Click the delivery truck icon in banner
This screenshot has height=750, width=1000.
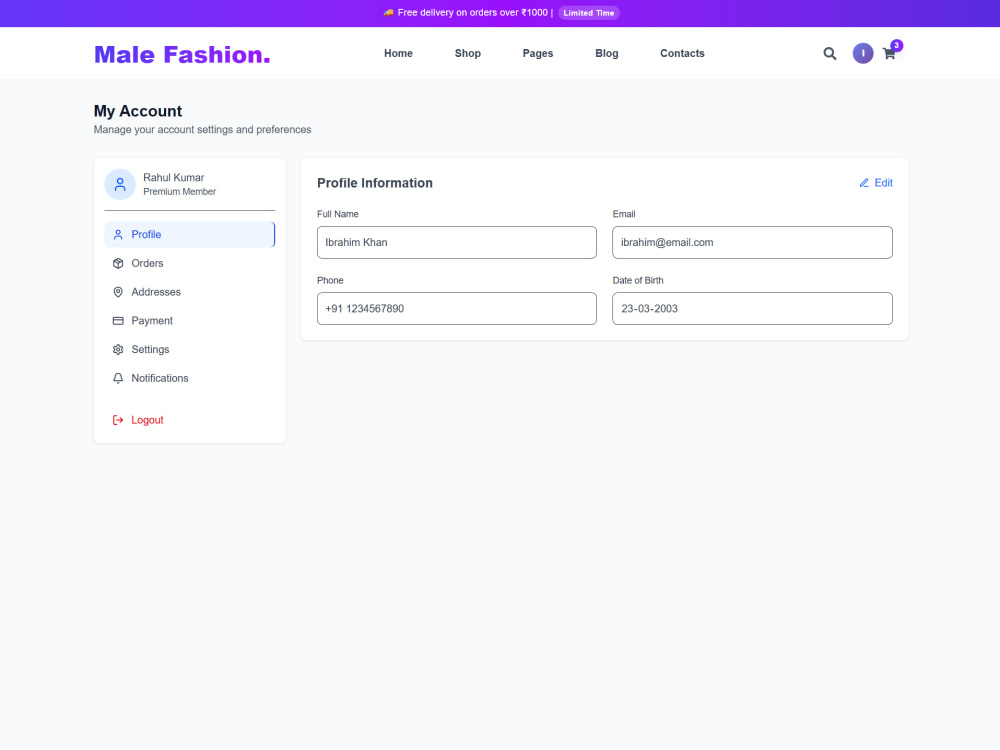[388, 13]
